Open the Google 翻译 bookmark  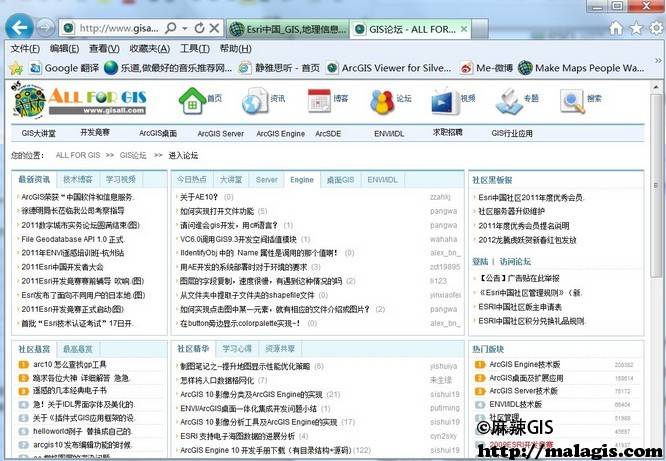64,68
